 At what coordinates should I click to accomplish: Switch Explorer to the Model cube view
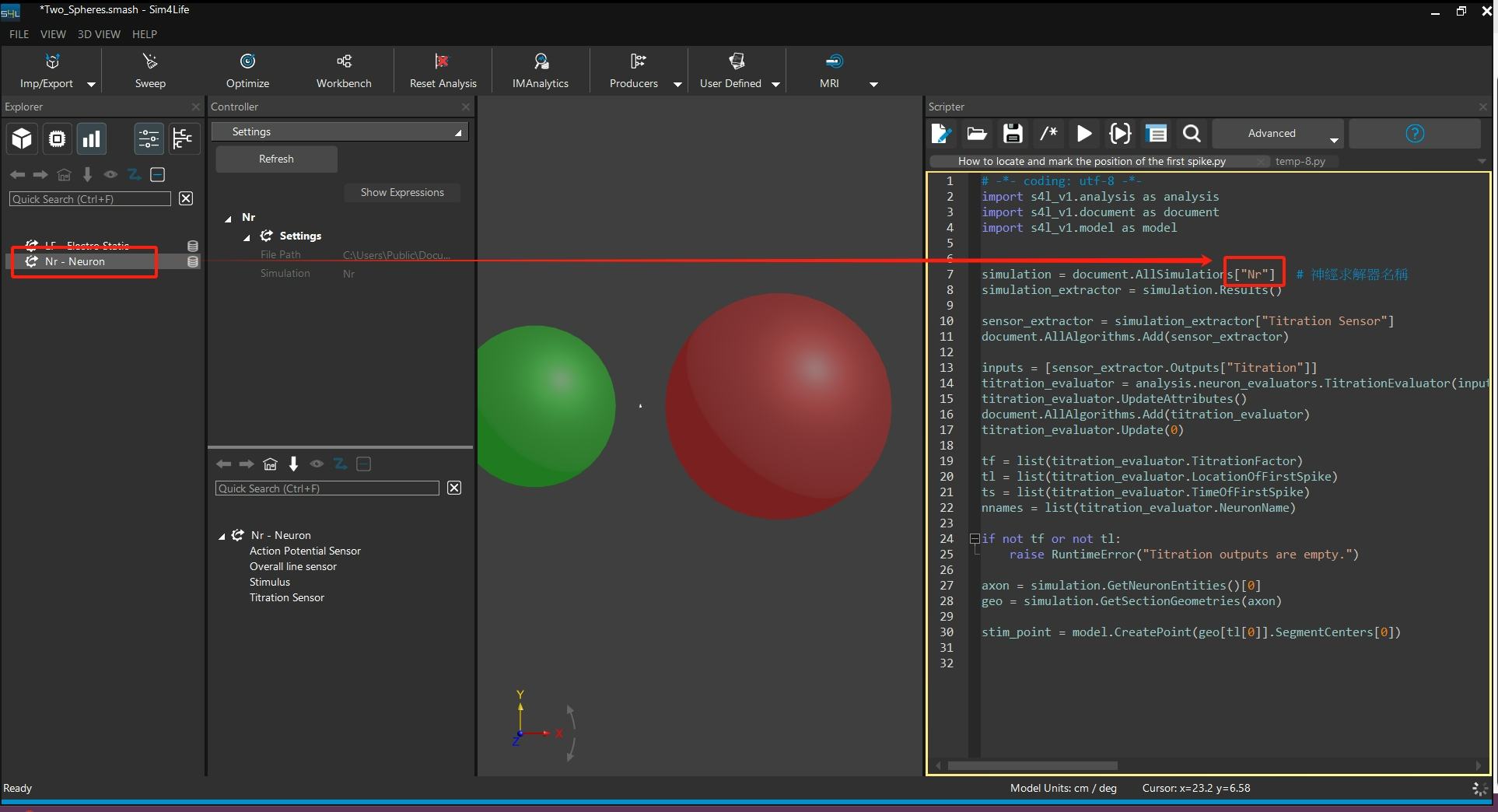(22, 139)
